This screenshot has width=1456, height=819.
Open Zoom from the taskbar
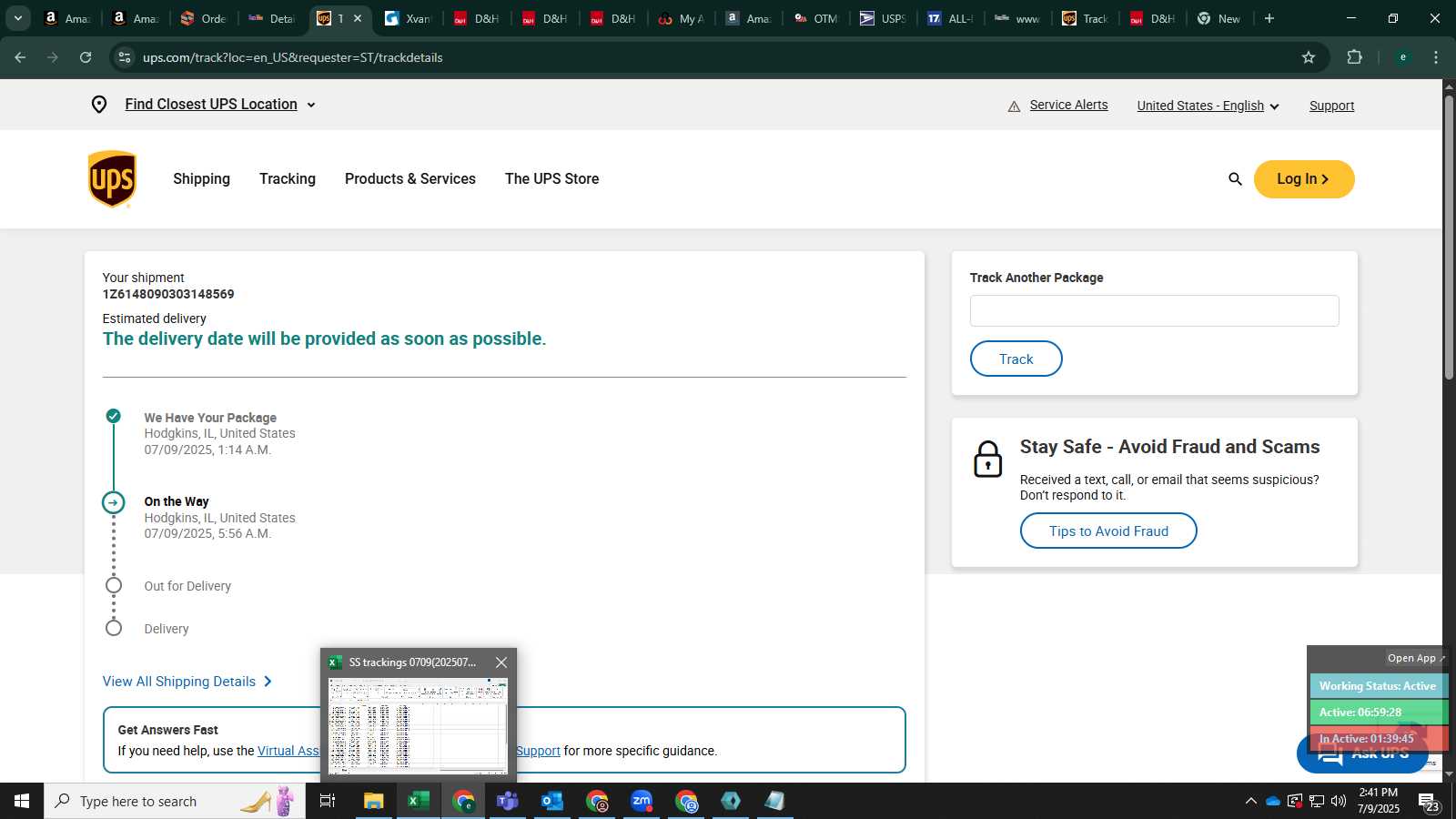(642, 801)
